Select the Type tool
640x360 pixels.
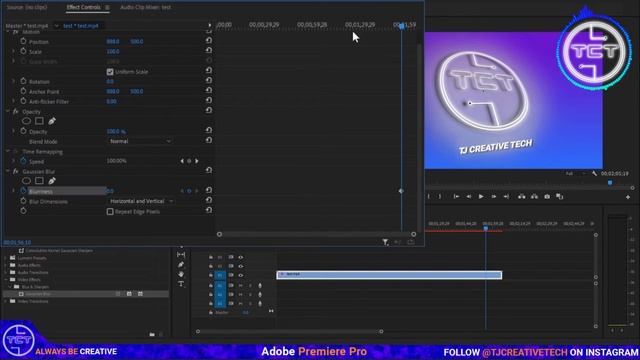pos(181,284)
